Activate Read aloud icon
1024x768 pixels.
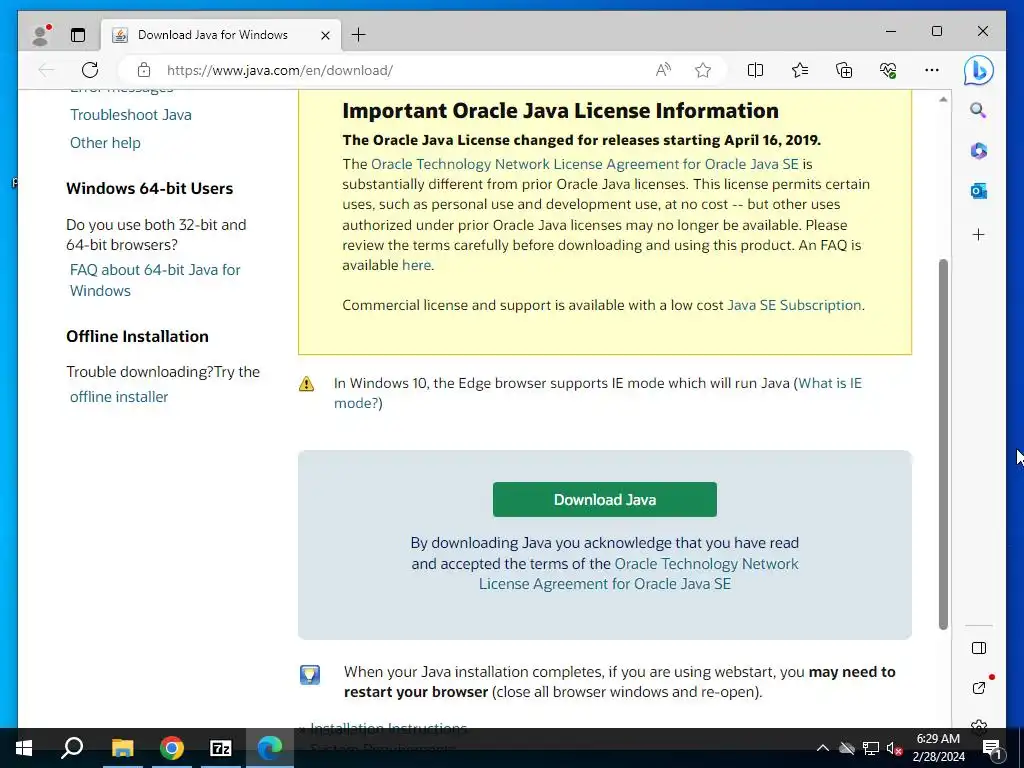663,70
